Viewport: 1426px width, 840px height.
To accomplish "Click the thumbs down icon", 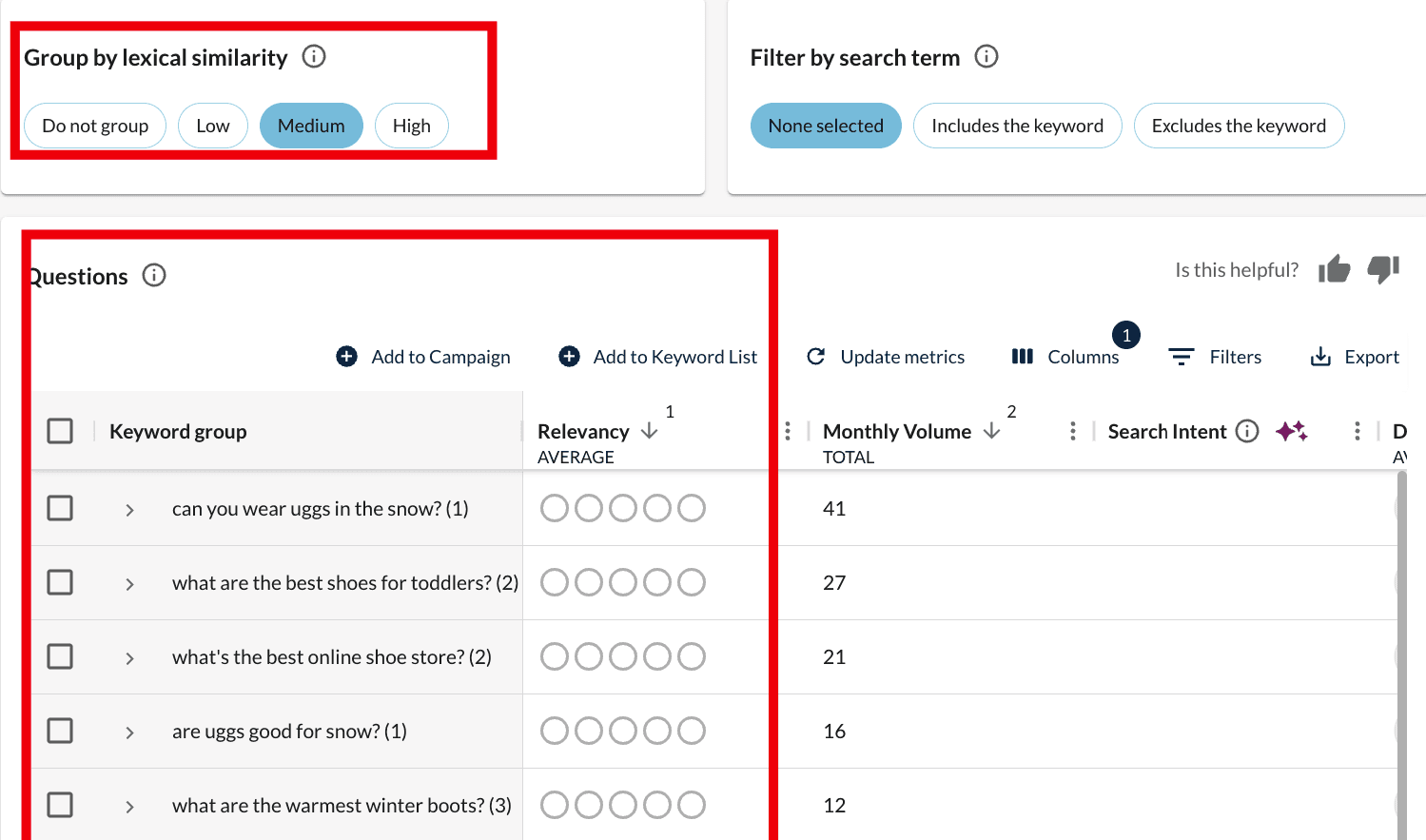I will click(1383, 269).
